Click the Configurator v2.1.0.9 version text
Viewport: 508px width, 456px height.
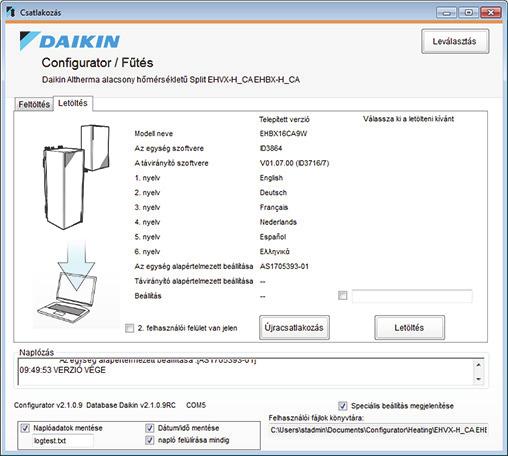48,405
